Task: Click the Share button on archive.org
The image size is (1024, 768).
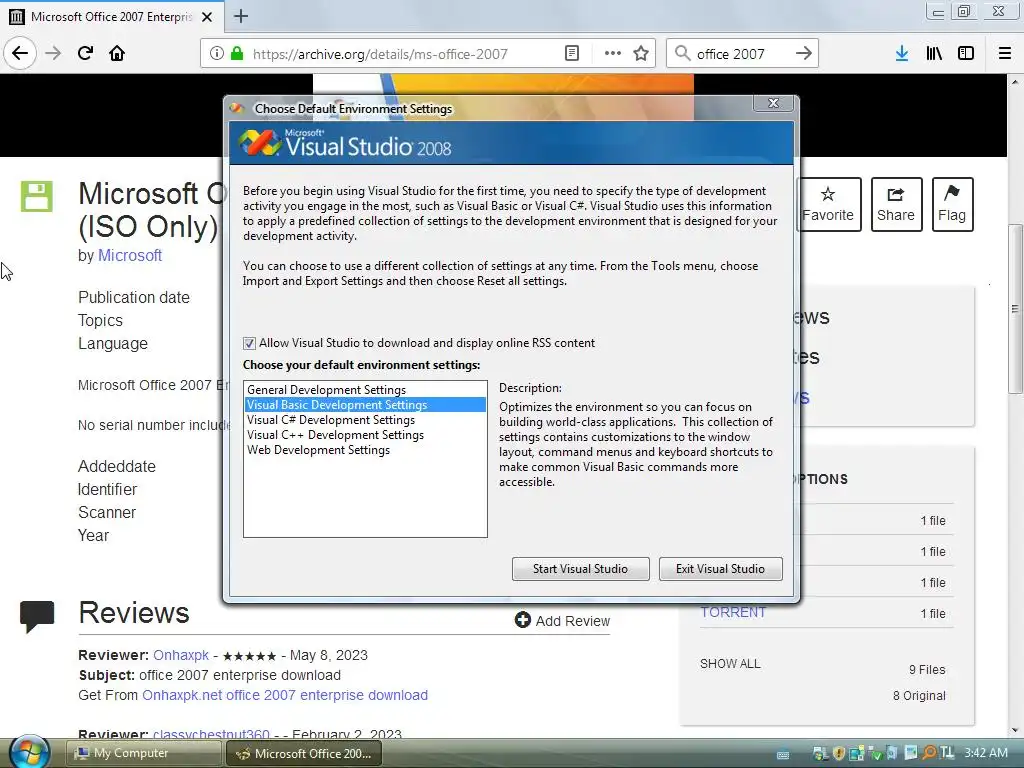Action: [896, 204]
